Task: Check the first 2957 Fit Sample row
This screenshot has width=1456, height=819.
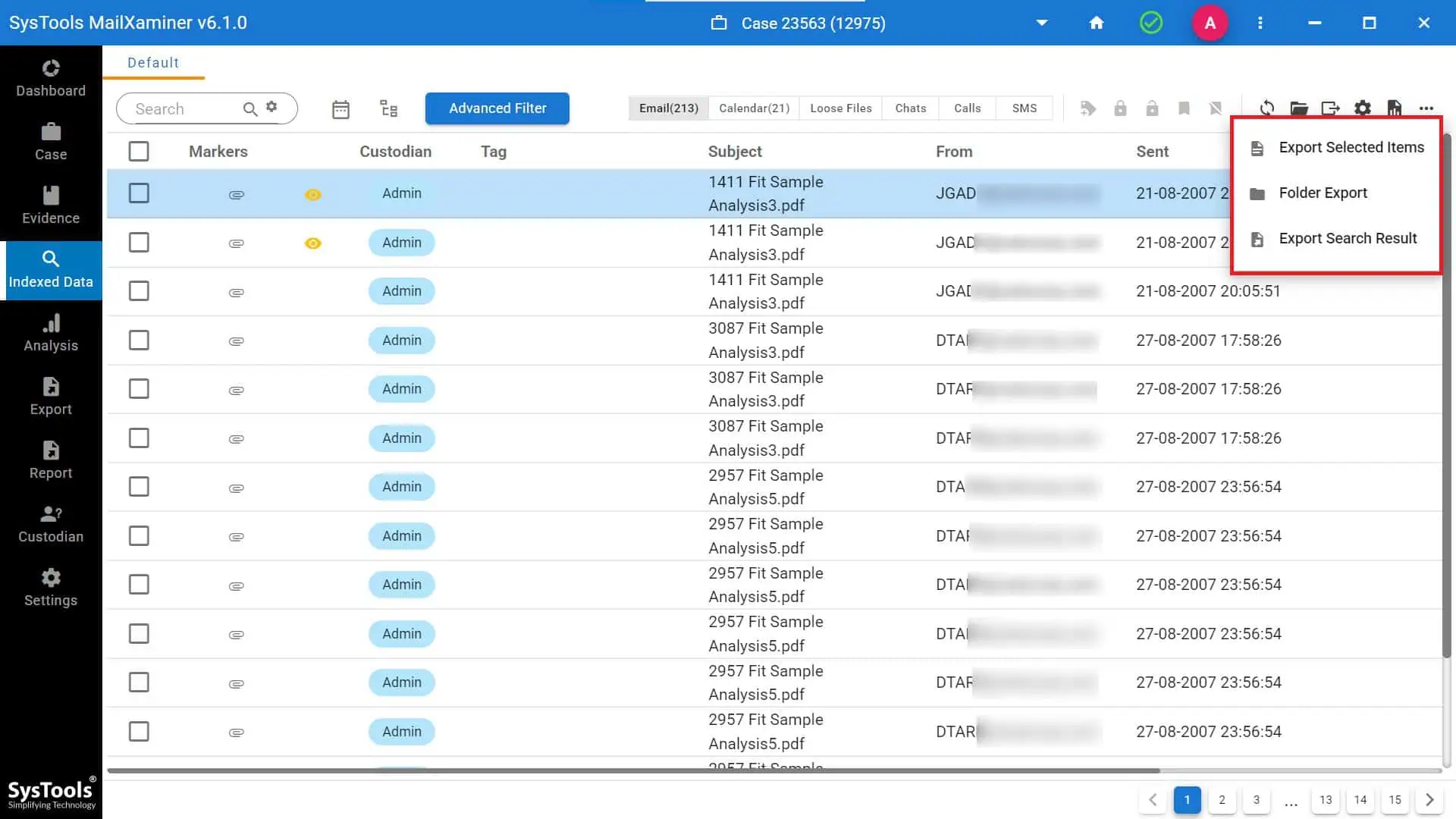Action: (139, 487)
